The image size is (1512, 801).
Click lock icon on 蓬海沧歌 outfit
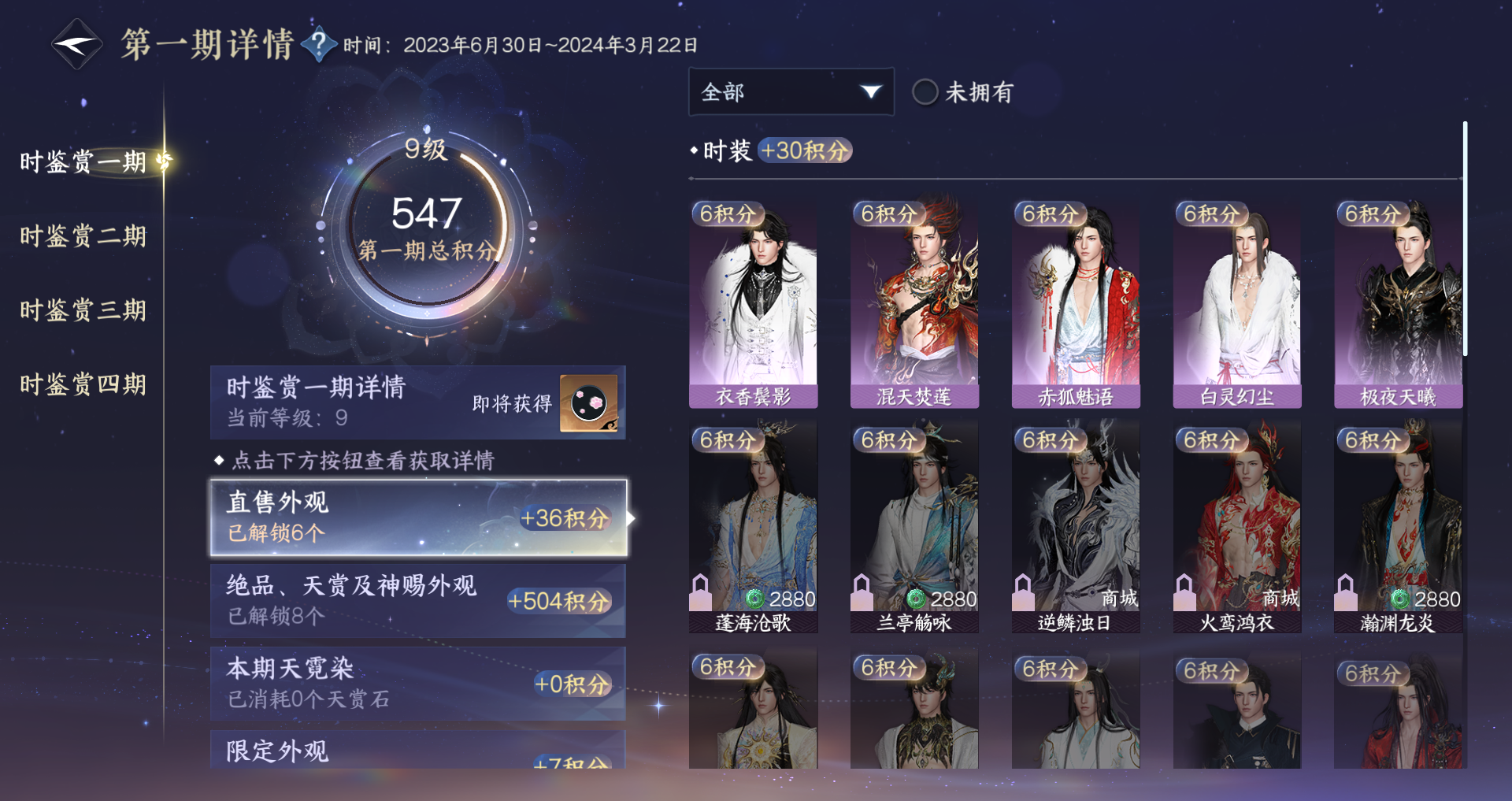coord(700,592)
